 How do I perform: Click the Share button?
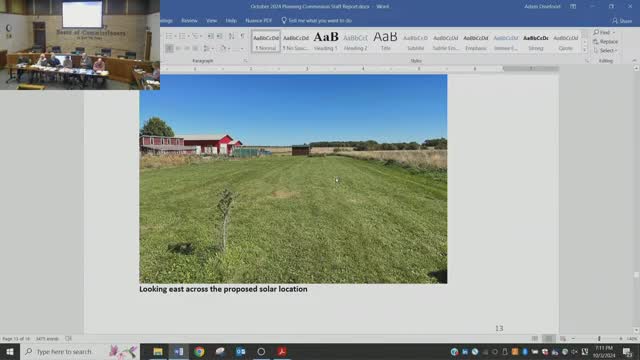(x=622, y=21)
